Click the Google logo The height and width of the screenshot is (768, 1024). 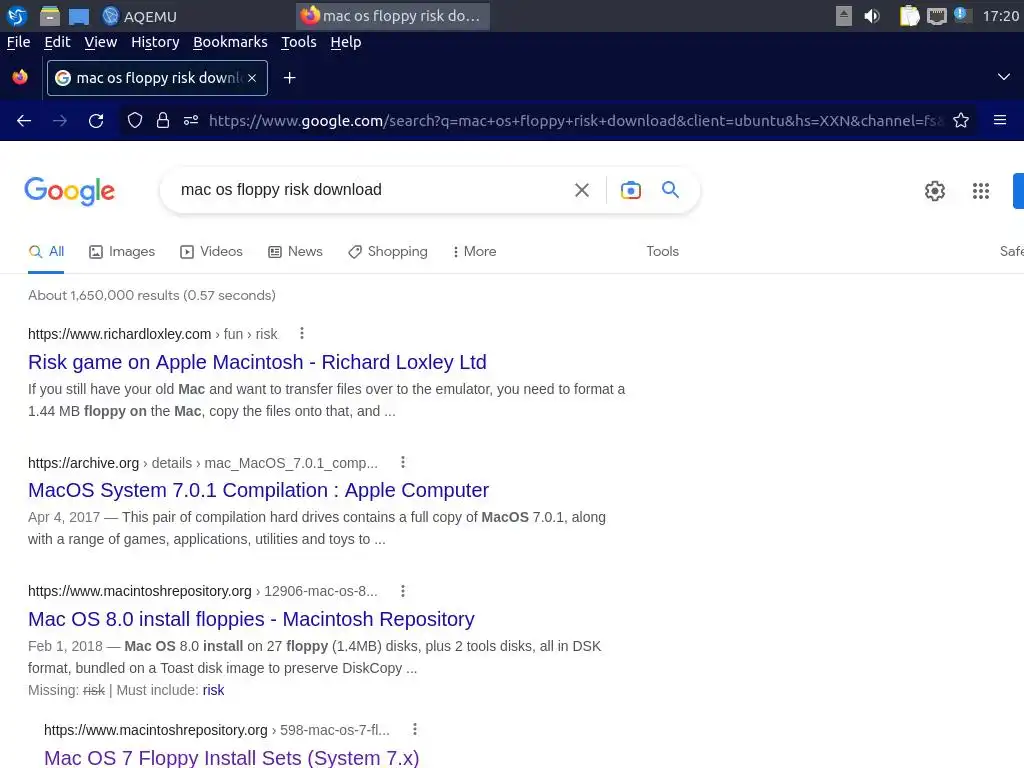70,191
